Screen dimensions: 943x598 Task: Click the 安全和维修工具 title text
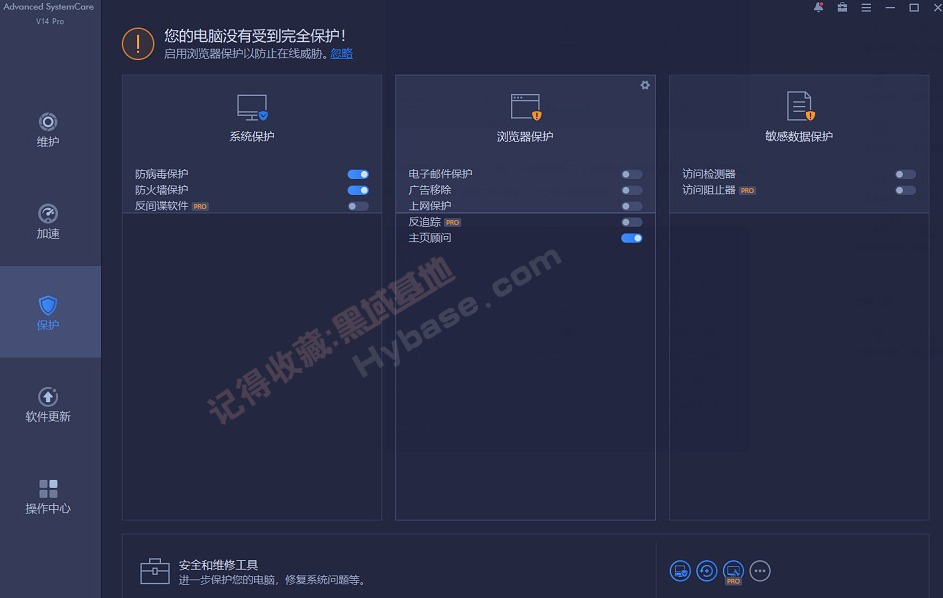click(x=218, y=565)
